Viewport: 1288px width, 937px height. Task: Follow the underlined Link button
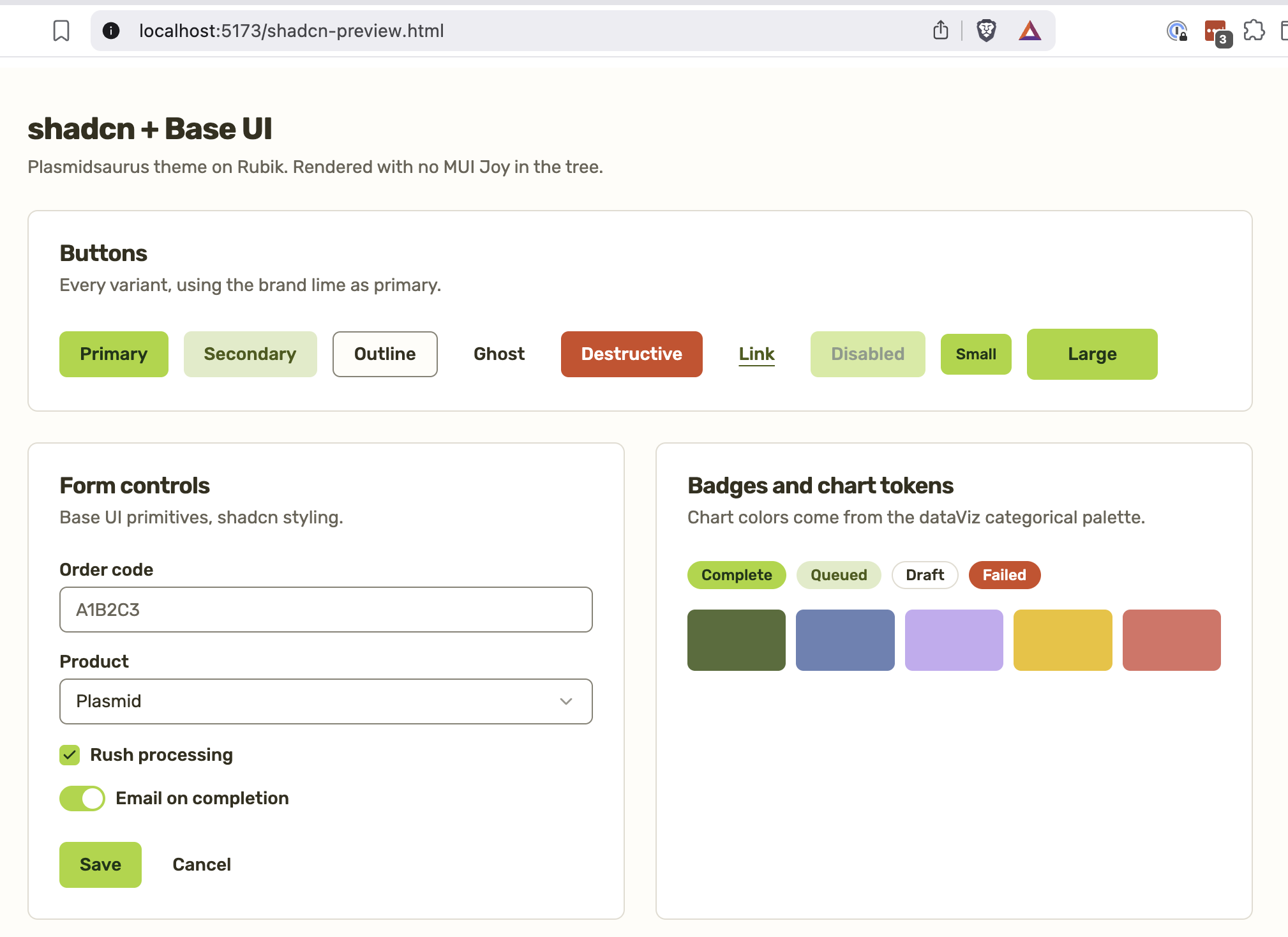point(757,354)
